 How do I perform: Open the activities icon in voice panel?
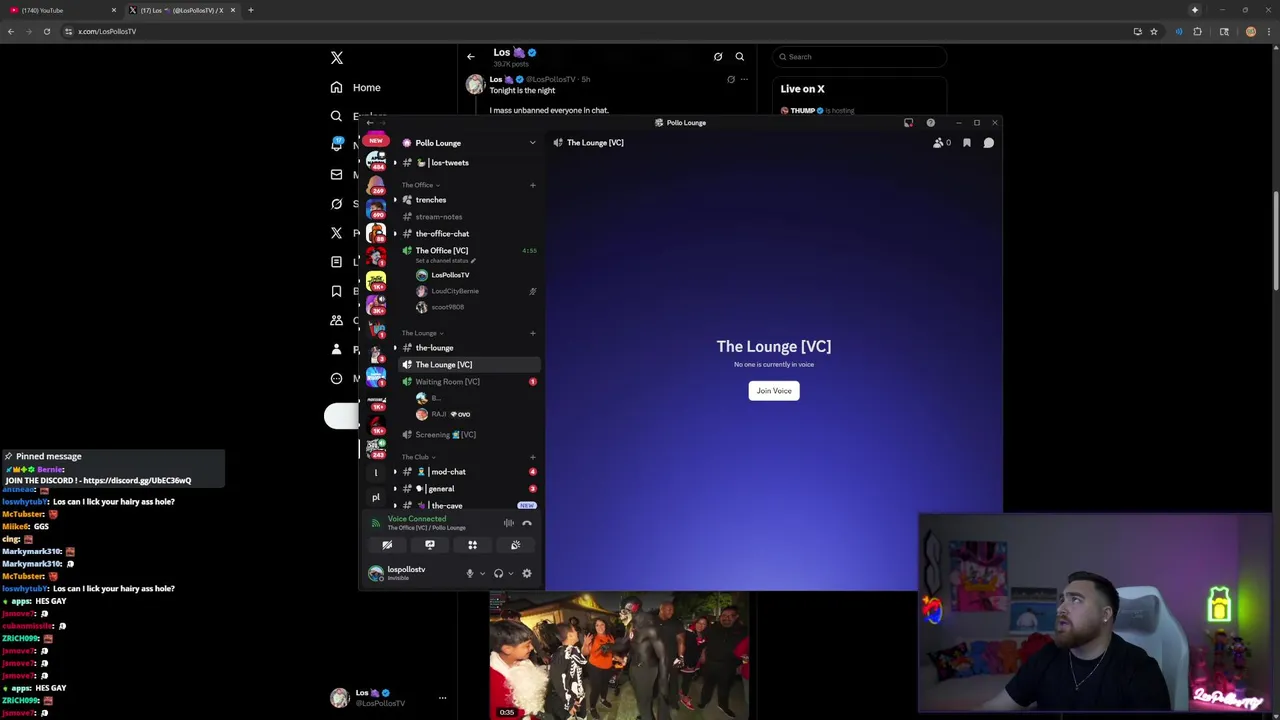point(472,545)
